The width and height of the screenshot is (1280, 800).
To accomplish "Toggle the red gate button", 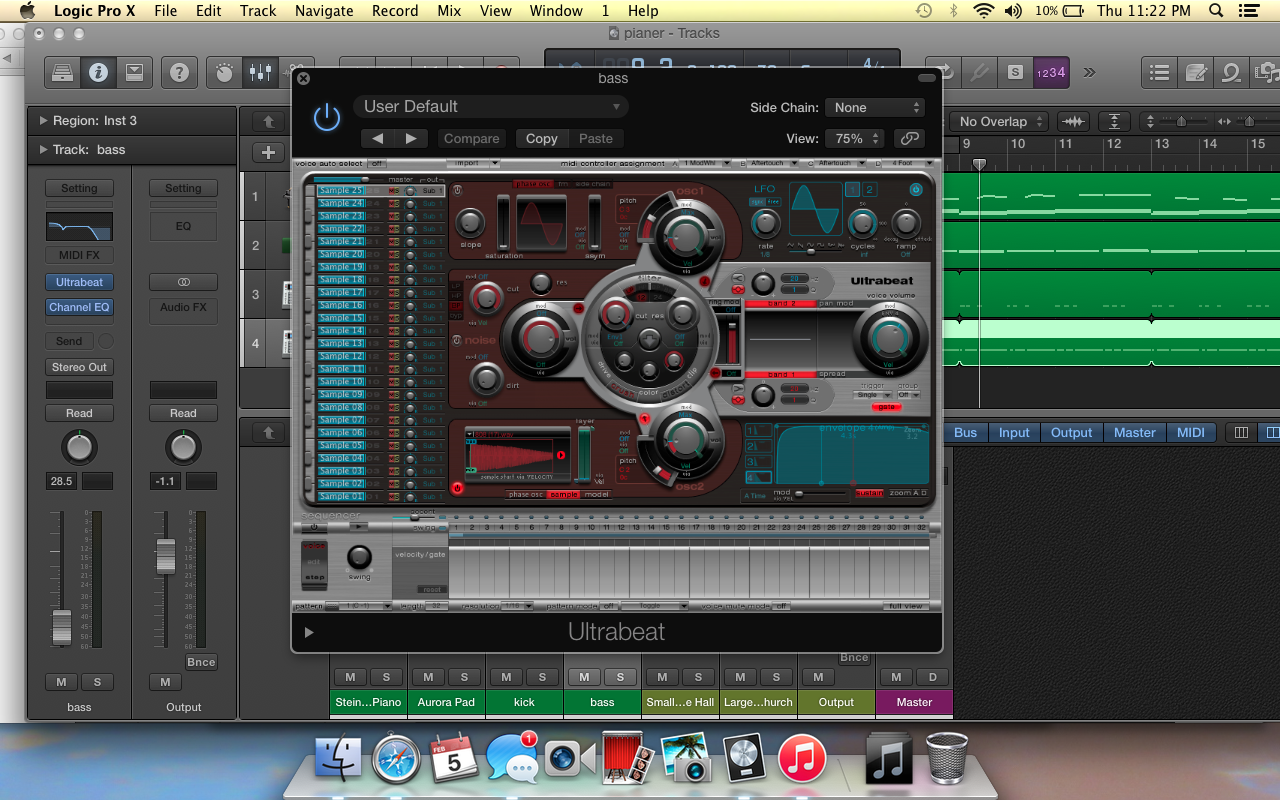I will tap(886, 406).
